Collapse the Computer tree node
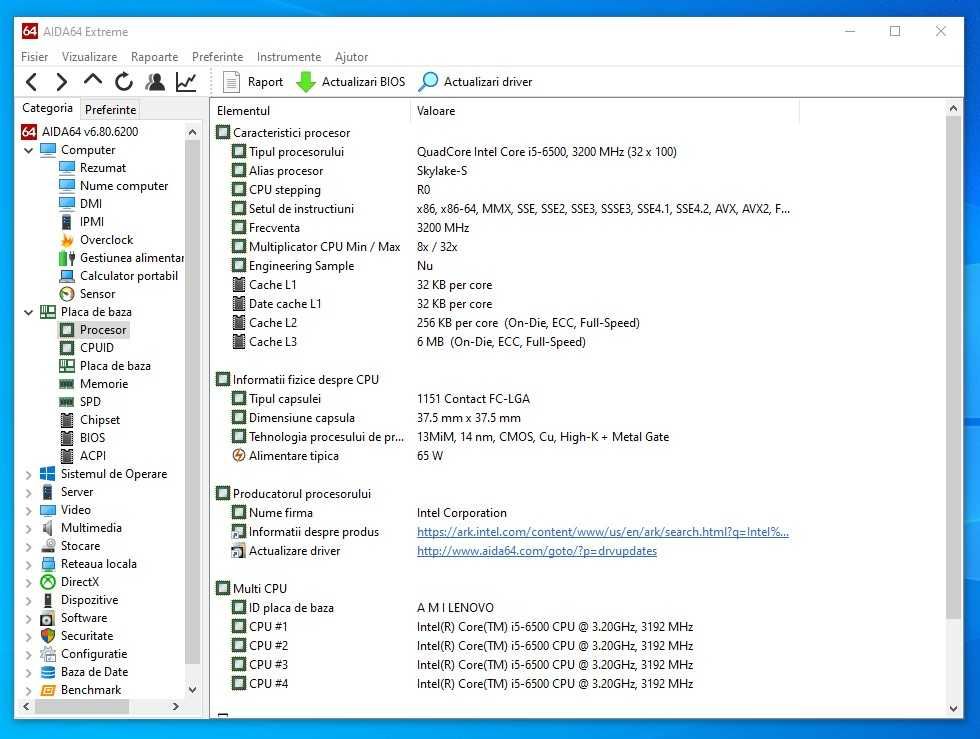Viewport: 980px width, 739px height. pos(28,151)
